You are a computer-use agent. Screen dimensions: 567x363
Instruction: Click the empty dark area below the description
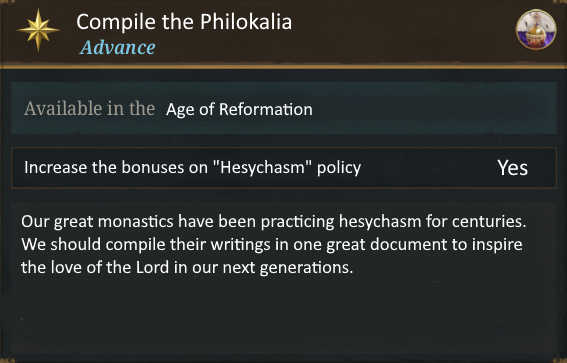point(284,315)
